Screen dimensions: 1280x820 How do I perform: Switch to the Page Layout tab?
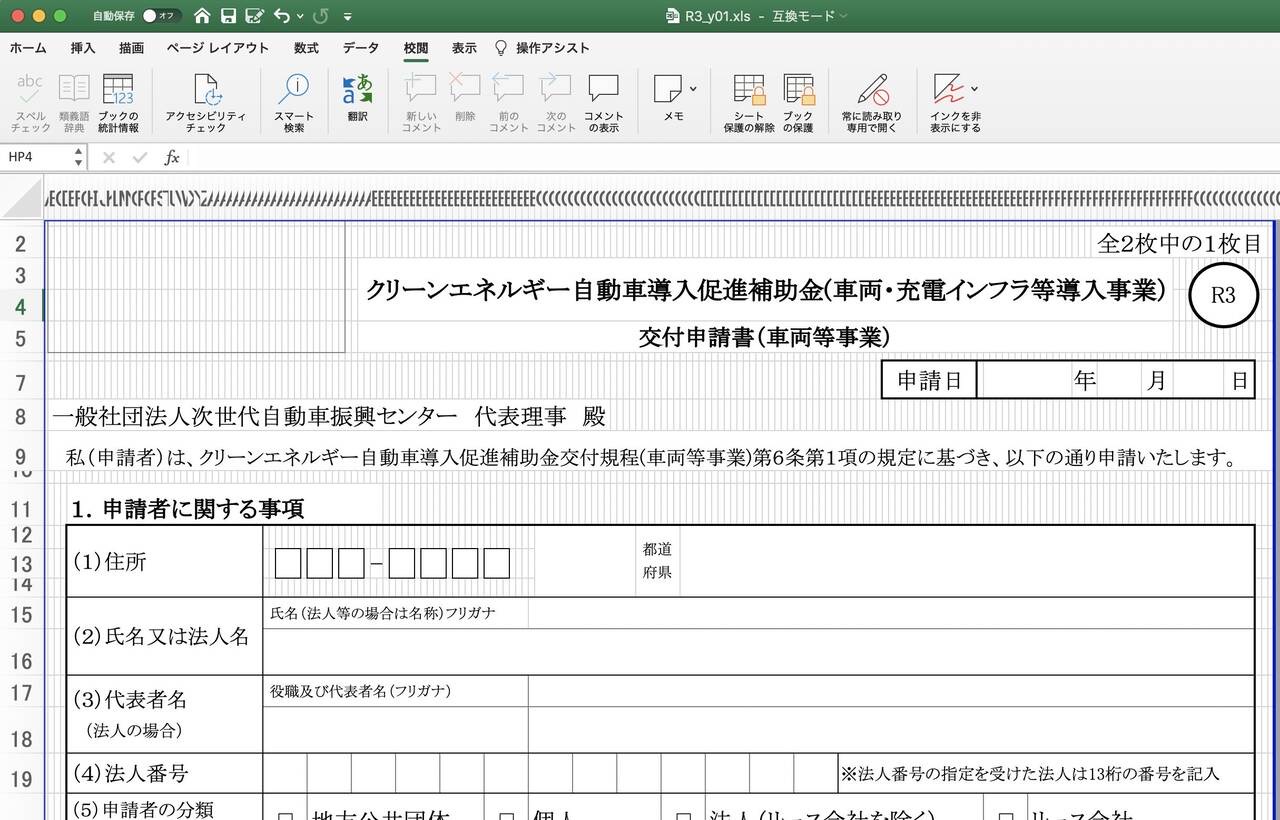click(x=217, y=48)
